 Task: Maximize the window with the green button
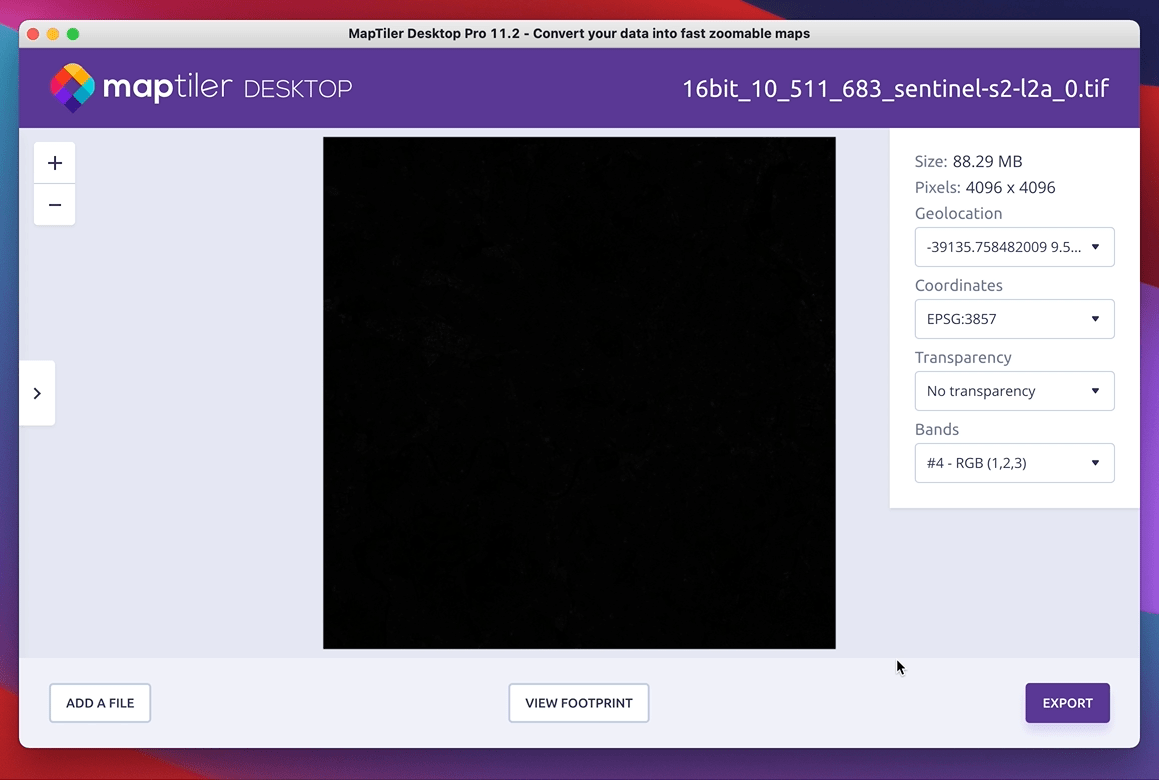point(73,34)
